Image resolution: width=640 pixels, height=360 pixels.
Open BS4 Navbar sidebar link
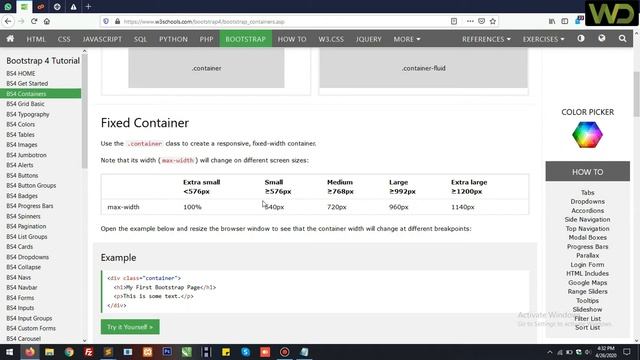[22, 287]
